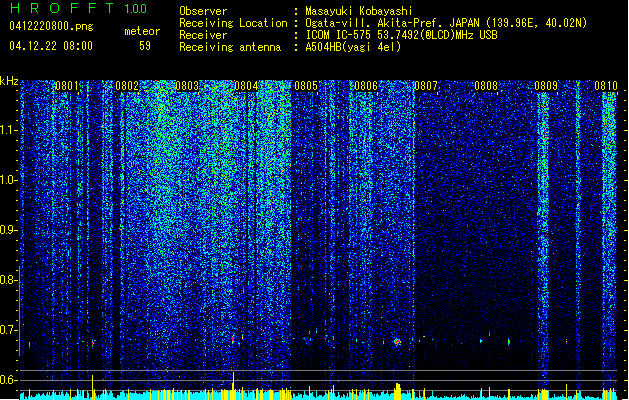Viewport: 629px width, 400px height.
Task: Click the antenna text A504HB(yagi 4el)
Action: click(x=353, y=47)
